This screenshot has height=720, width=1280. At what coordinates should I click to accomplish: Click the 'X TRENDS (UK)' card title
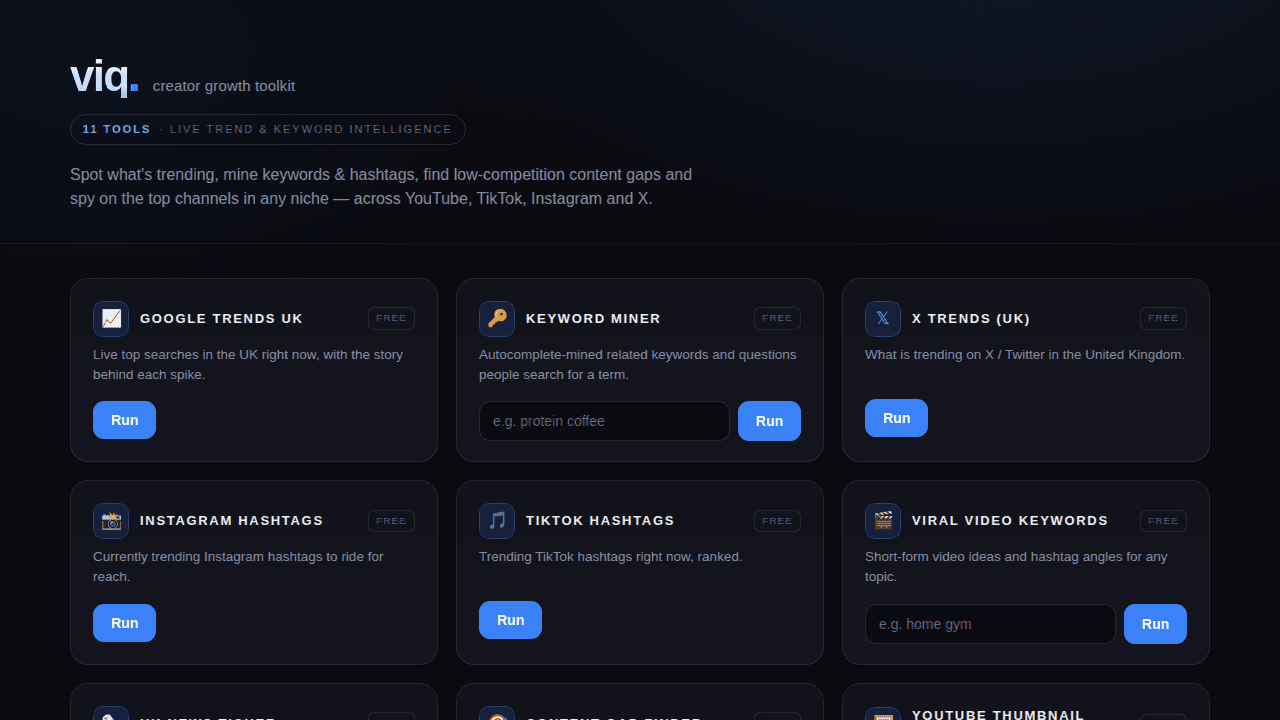point(971,319)
